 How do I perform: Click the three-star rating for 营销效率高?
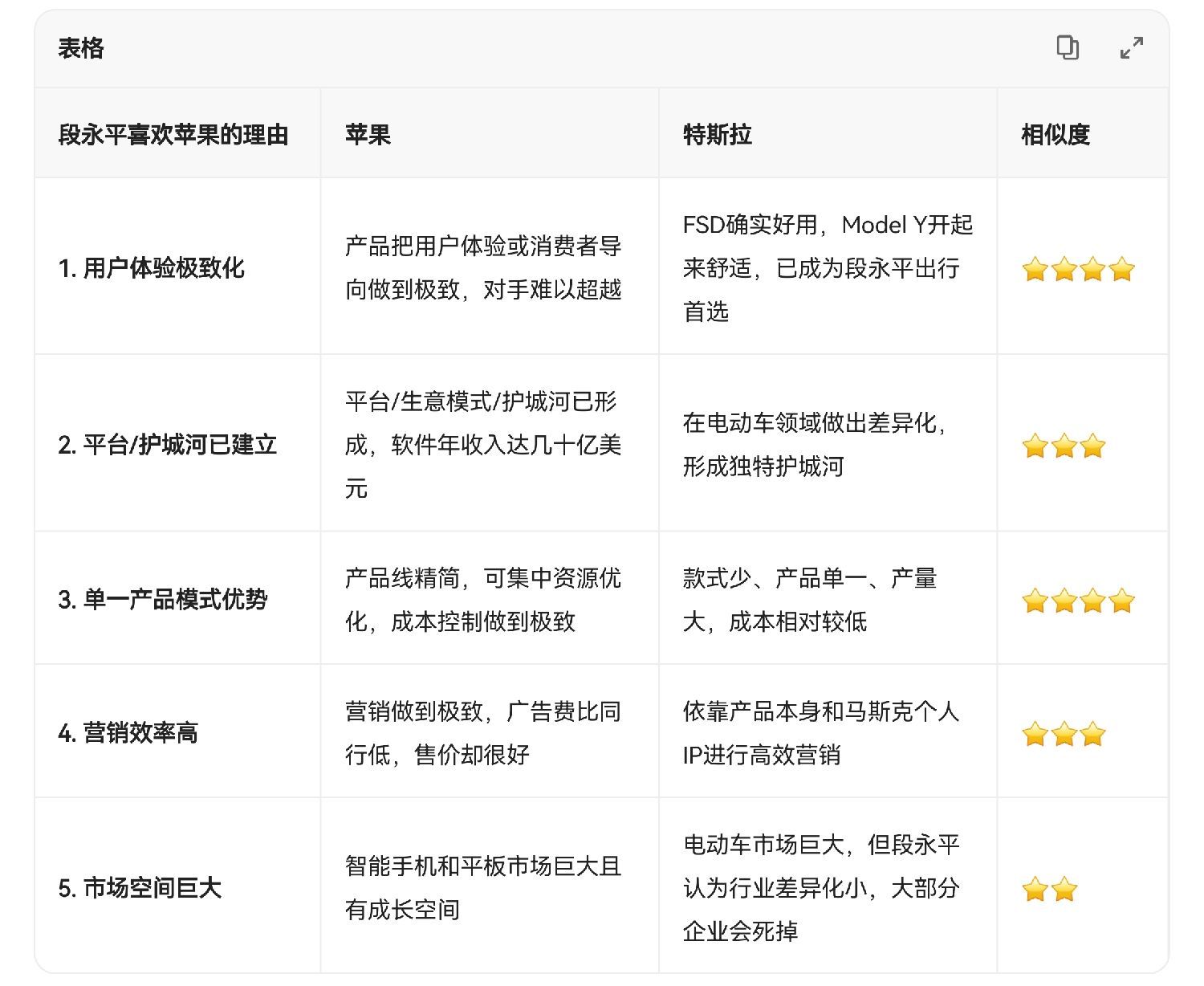(x=1064, y=734)
